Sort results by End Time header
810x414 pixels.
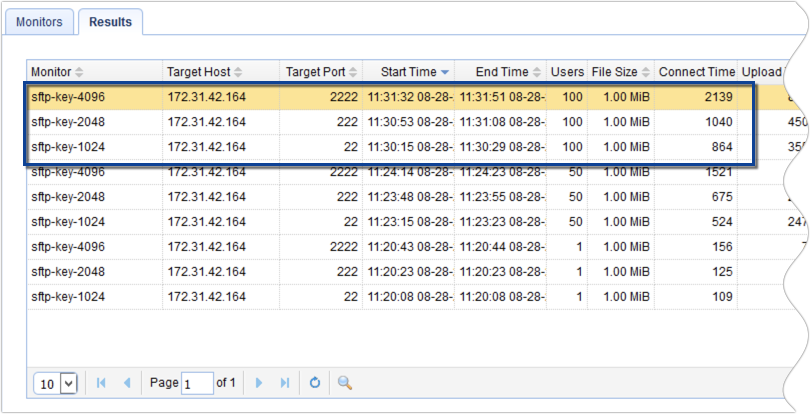point(502,72)
